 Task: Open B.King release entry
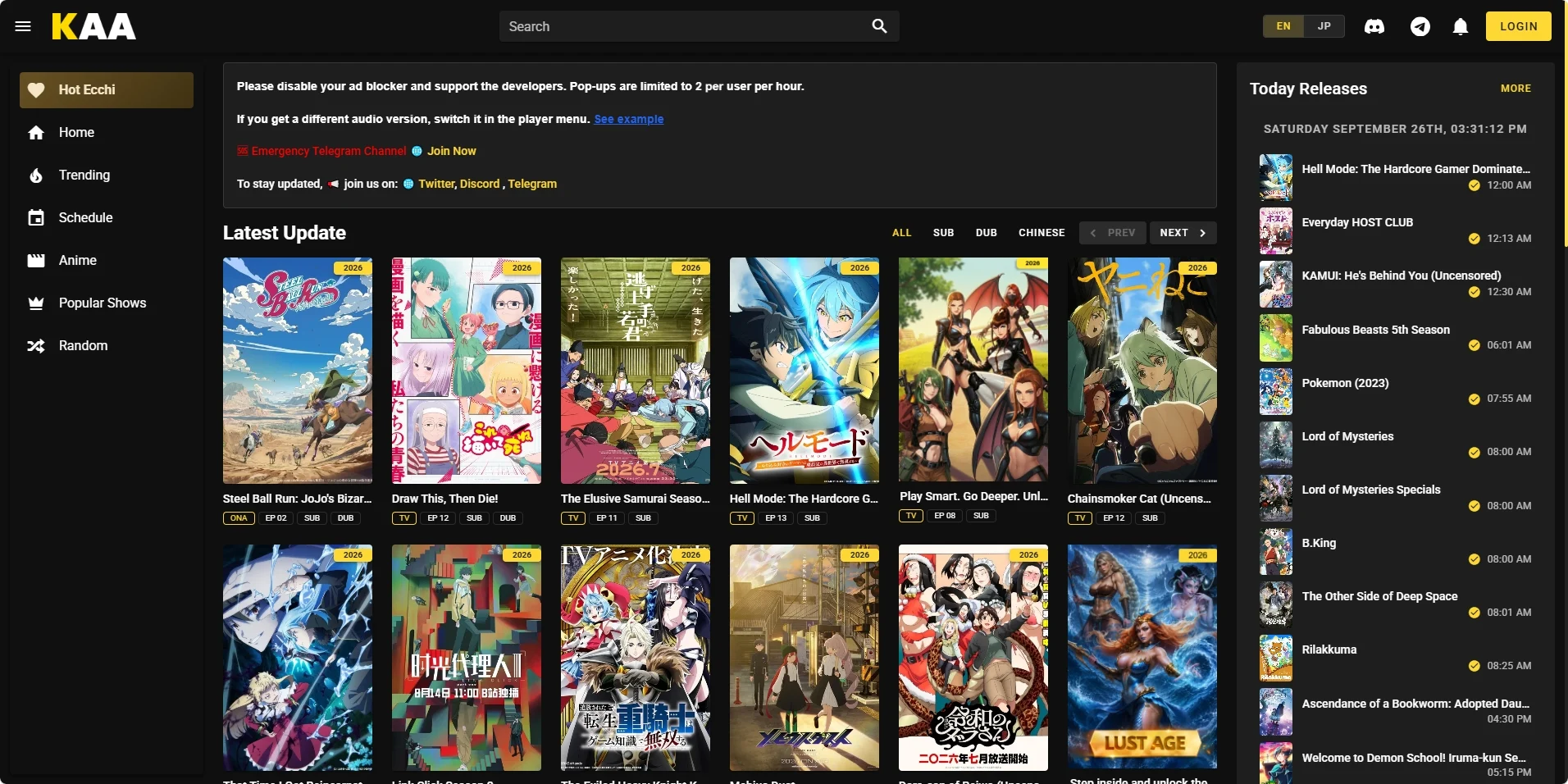[1396, 551]
